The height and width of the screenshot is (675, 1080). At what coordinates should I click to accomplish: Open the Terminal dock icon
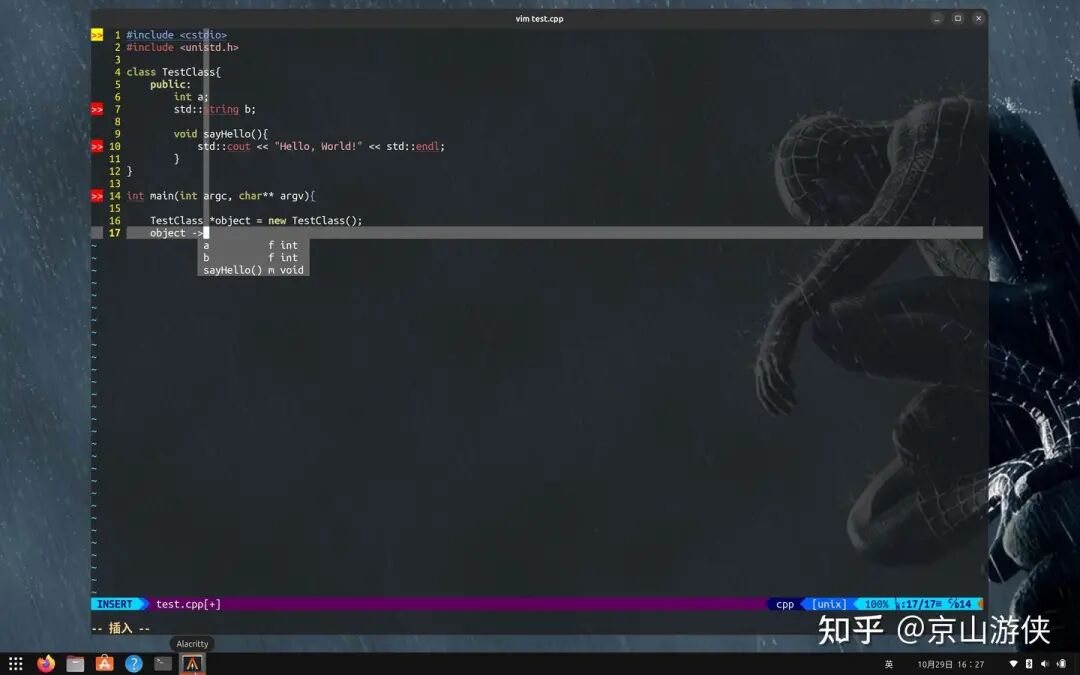163,663
